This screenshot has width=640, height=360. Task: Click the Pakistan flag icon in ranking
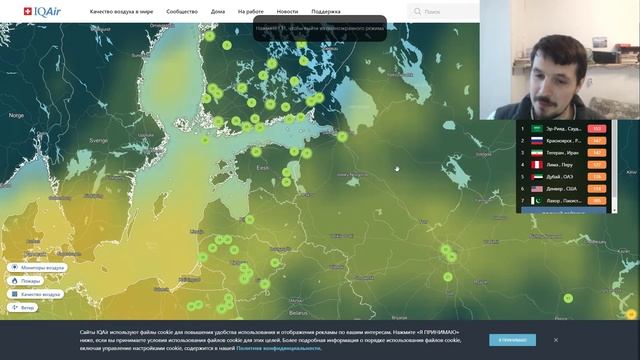[537, 201]
